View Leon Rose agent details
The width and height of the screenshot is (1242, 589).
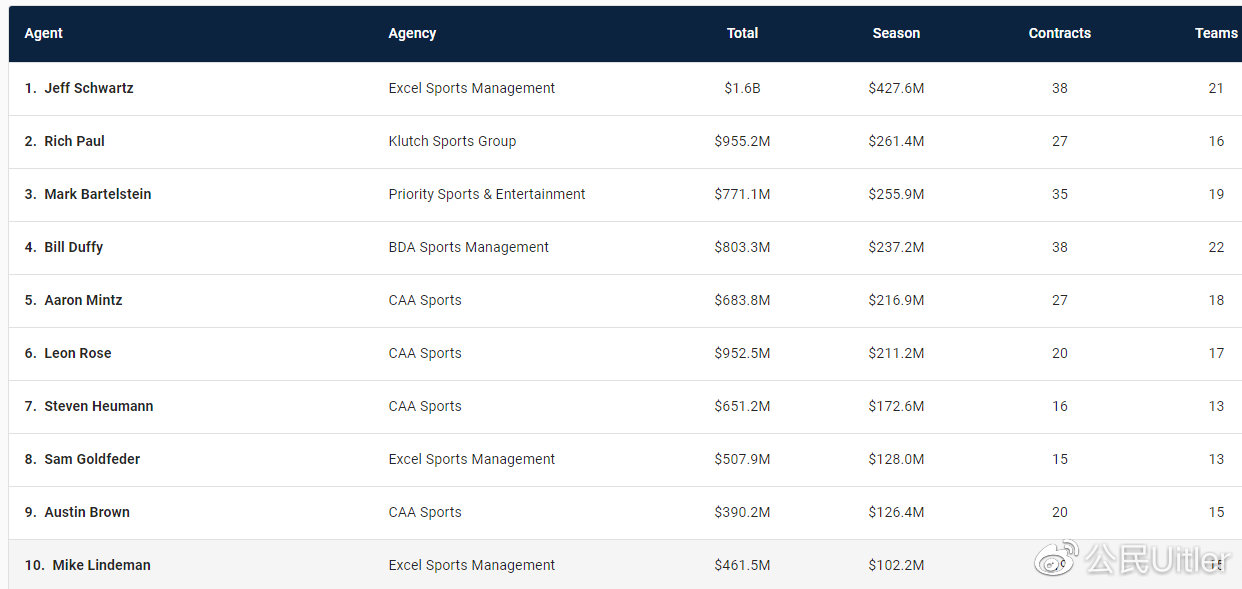(x=77, y=353)
